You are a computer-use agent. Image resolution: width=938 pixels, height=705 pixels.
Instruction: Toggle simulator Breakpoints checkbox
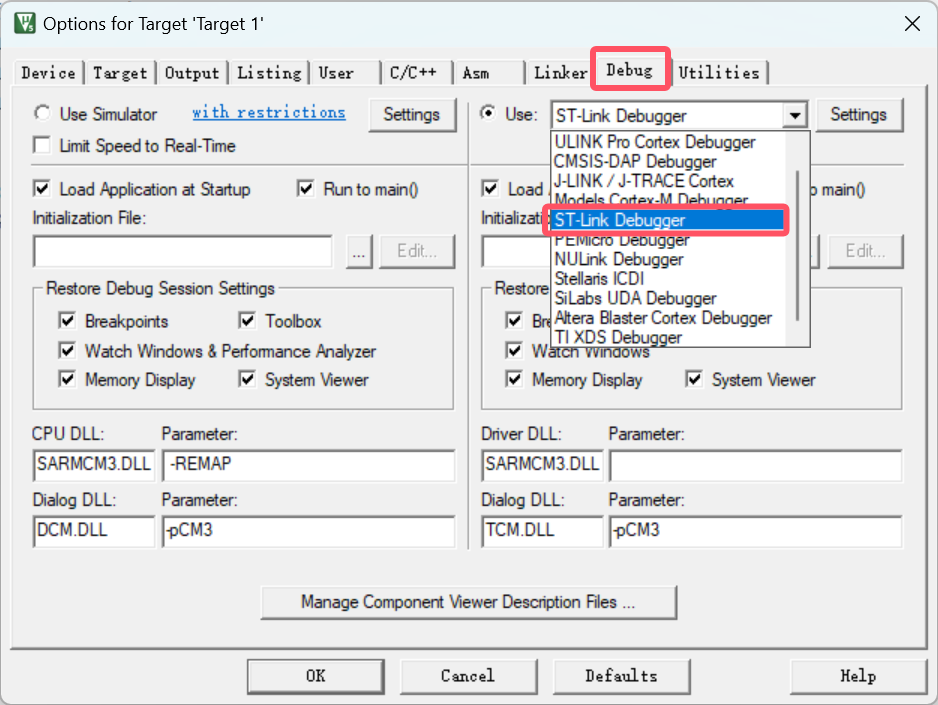tap(68, 321)
